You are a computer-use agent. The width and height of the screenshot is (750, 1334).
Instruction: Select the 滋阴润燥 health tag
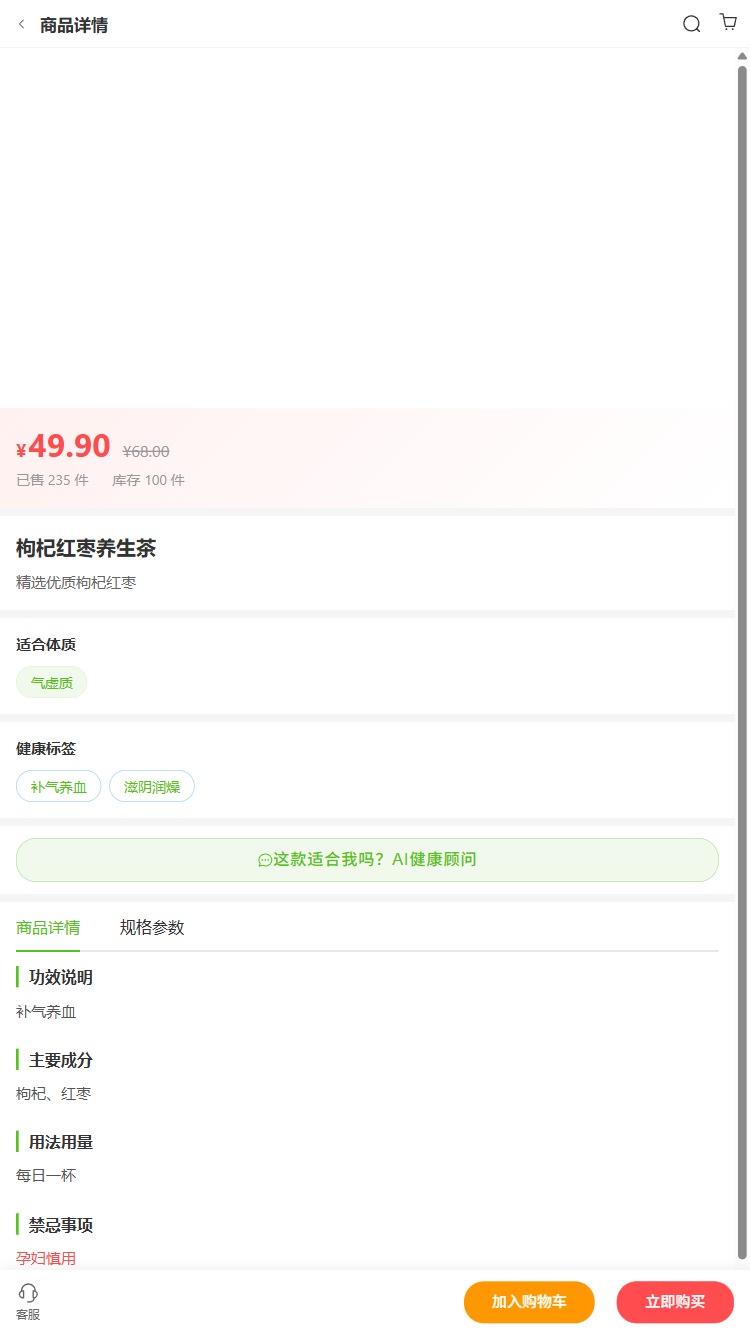tap(152, 786)
